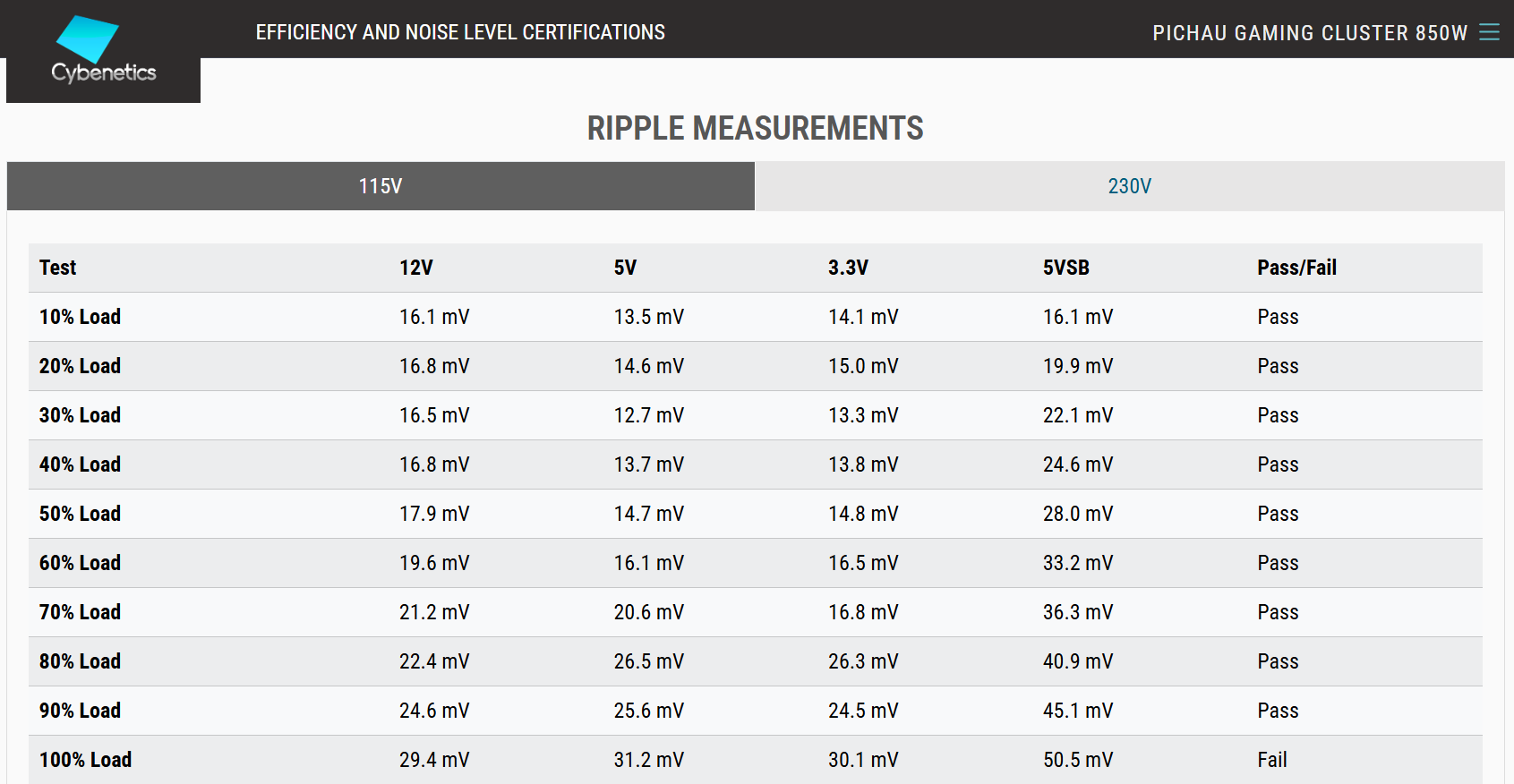Click the Efficiency and Noise Level Certifications title
This screenshot has height=784, width=1514.
[x=460, y=32]
